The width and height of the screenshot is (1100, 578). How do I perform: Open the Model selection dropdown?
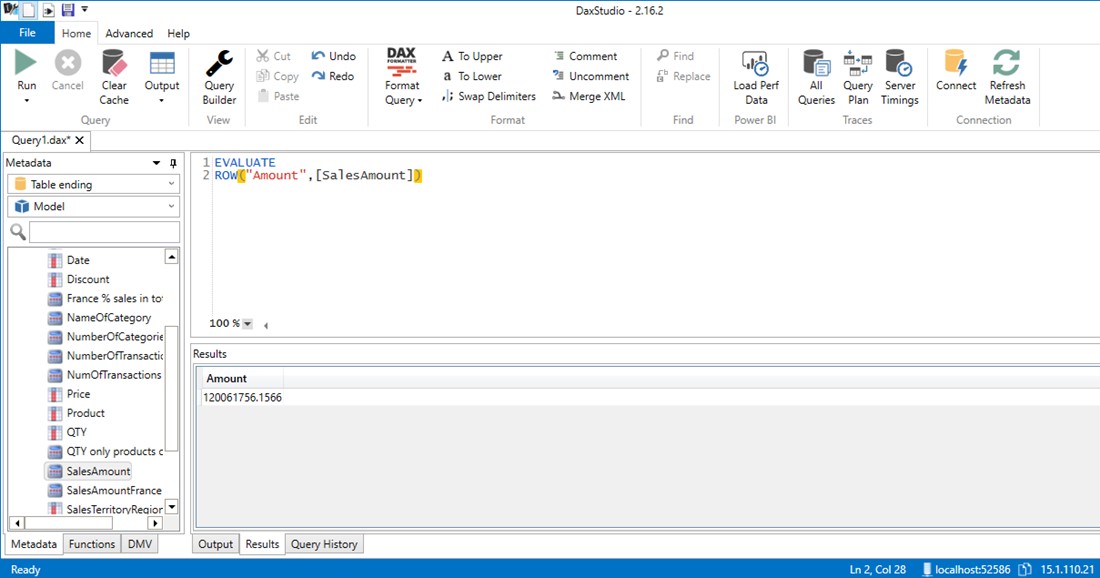[x=93, y=206]
